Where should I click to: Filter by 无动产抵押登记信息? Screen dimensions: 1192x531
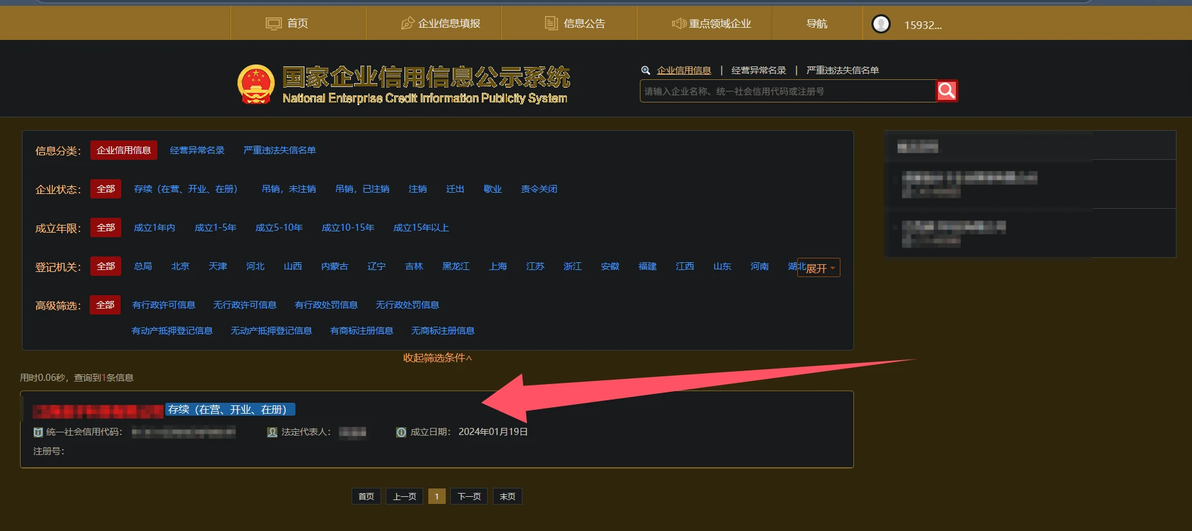[x=271, y=331]
